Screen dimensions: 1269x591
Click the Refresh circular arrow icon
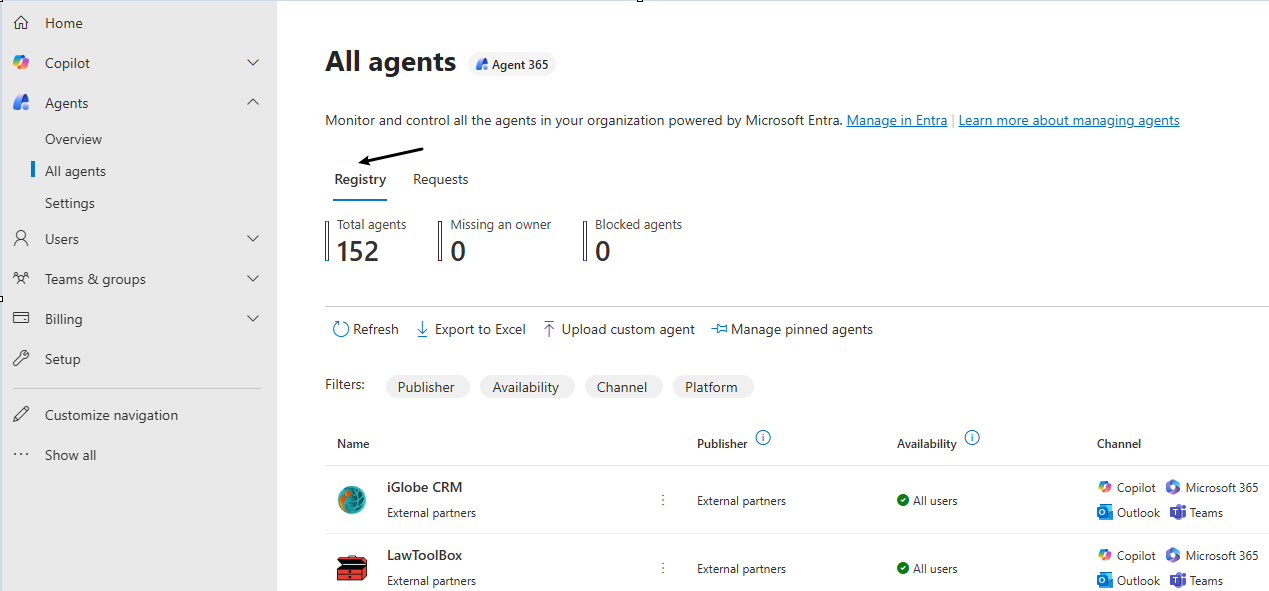(x=341, y=329)
